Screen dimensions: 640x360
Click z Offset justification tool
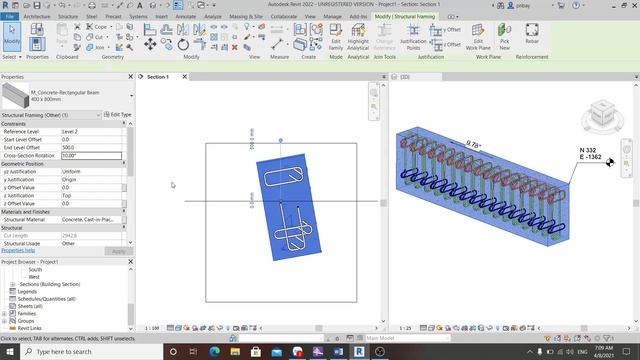pyautogui.click(x=445, y=44)
